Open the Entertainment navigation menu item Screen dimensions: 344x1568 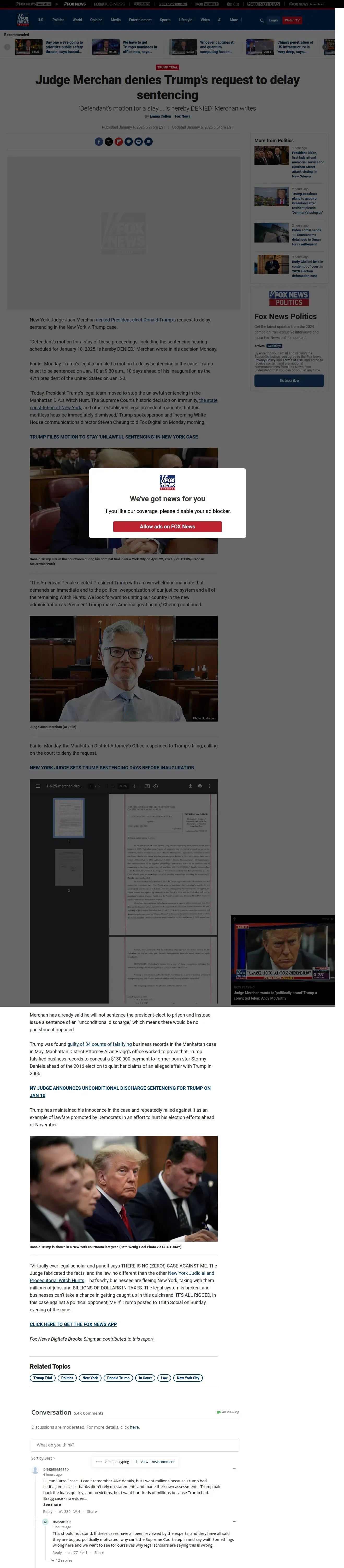click(140, 20)
